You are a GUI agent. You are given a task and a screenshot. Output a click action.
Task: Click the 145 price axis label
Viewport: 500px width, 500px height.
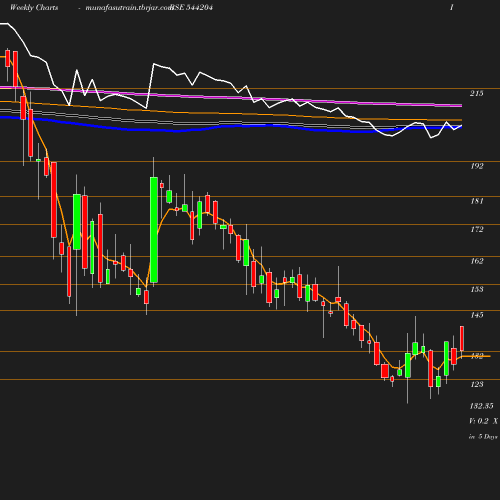(x=477, y=315)
